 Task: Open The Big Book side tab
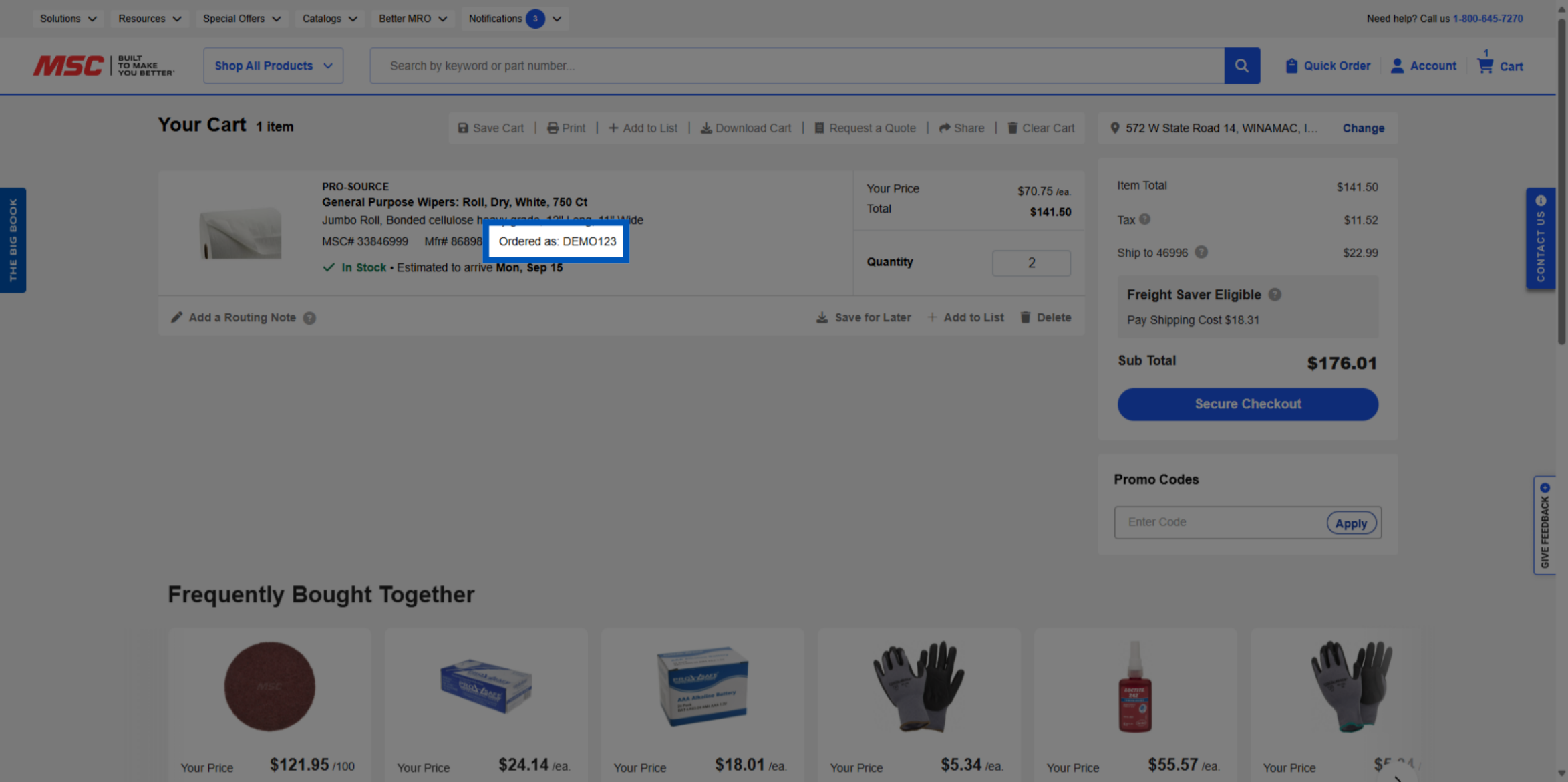pyautogui.click(x=13, y=240)
